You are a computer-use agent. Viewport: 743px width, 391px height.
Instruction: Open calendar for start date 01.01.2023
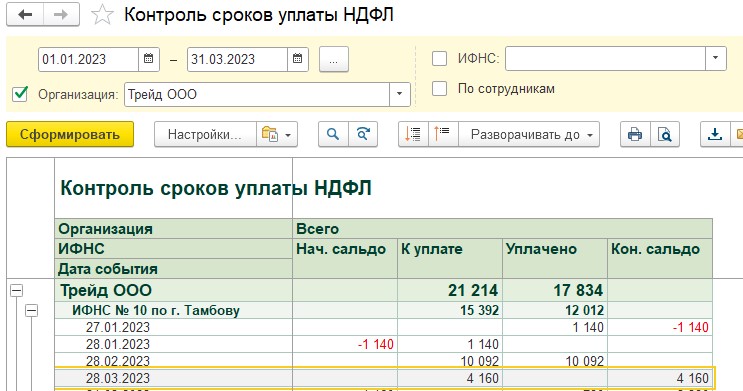[148, 59]
